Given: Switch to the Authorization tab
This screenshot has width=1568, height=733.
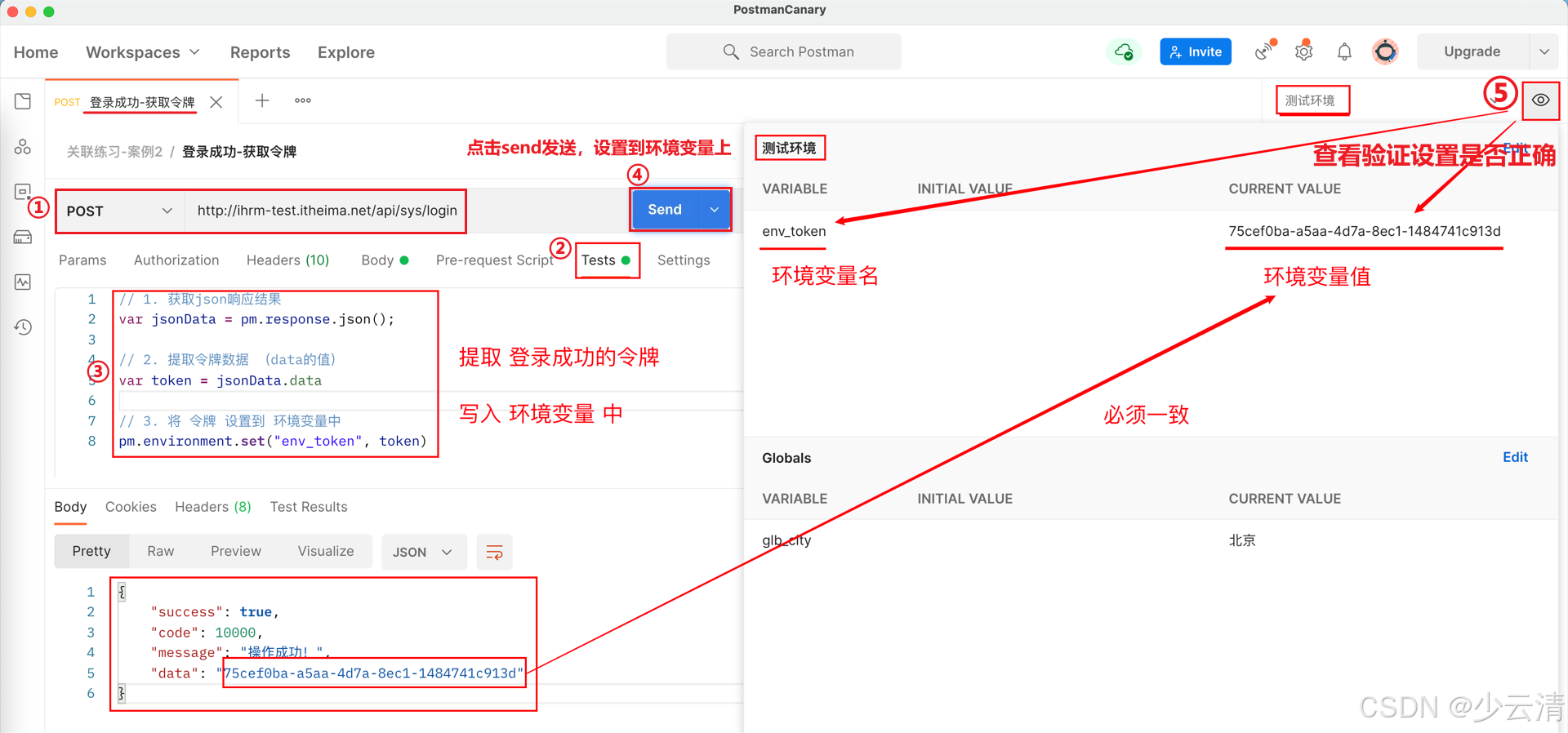Looking at the screenshot, I should tap(176, 260).
